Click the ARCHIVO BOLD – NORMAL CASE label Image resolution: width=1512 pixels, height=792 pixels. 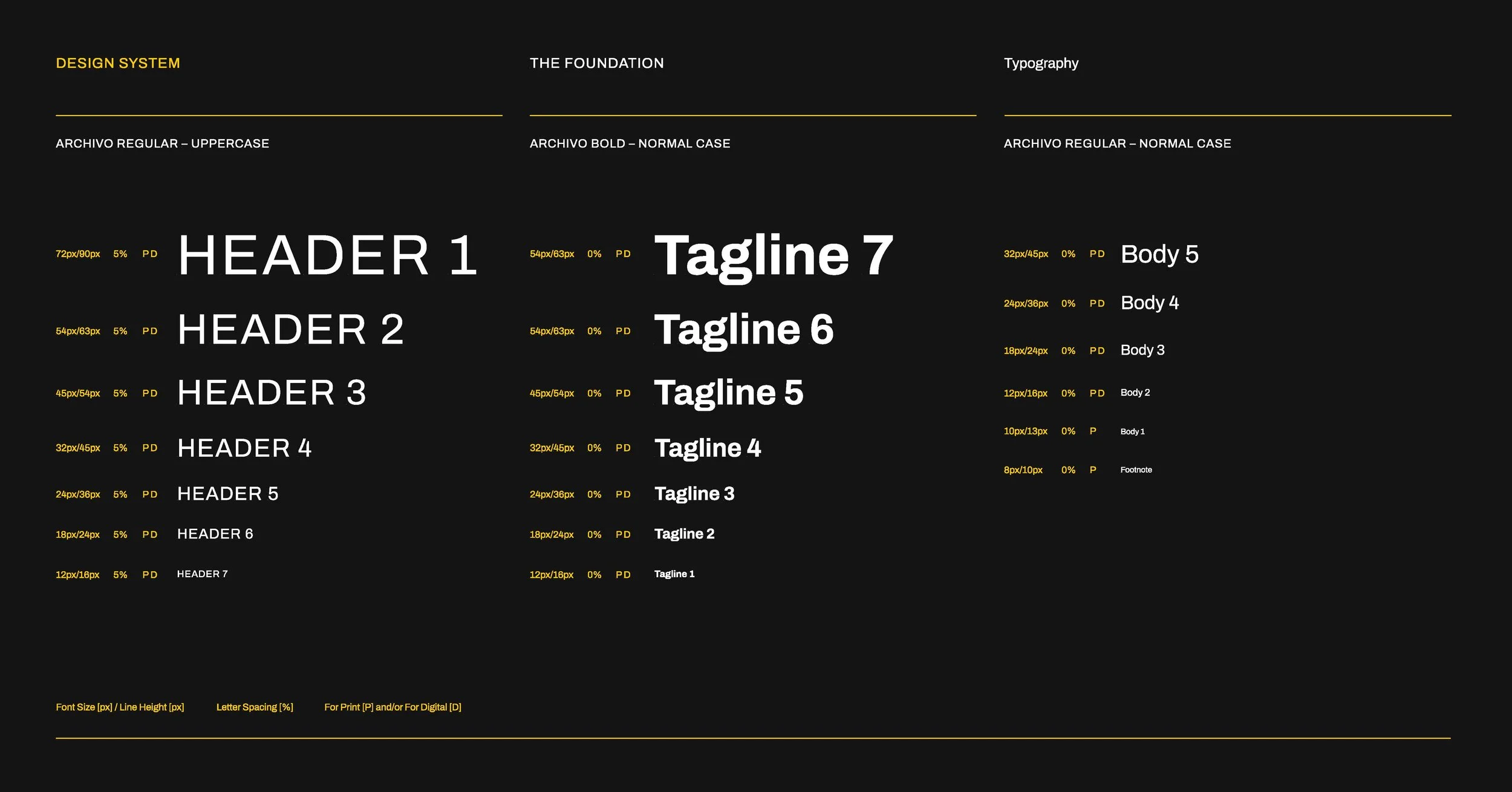pyautogui.click(x=630, y=143)
